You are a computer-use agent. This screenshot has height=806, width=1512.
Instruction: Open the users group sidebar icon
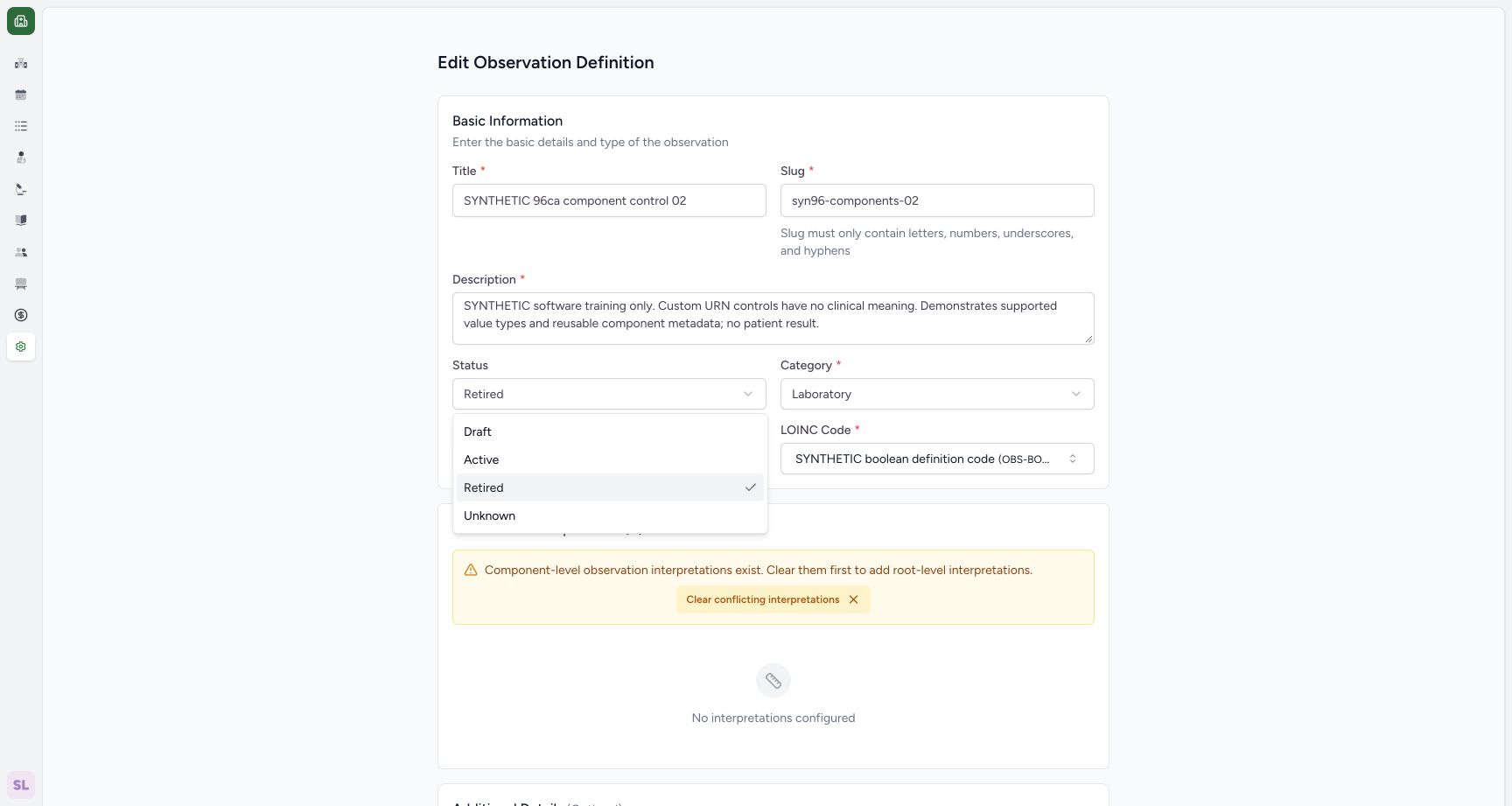click(x=21, y=252)
